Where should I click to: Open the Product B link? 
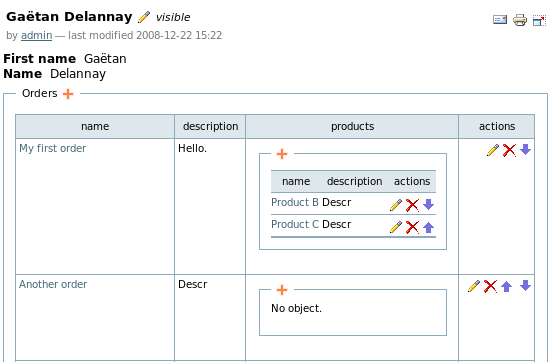[295, 202]
